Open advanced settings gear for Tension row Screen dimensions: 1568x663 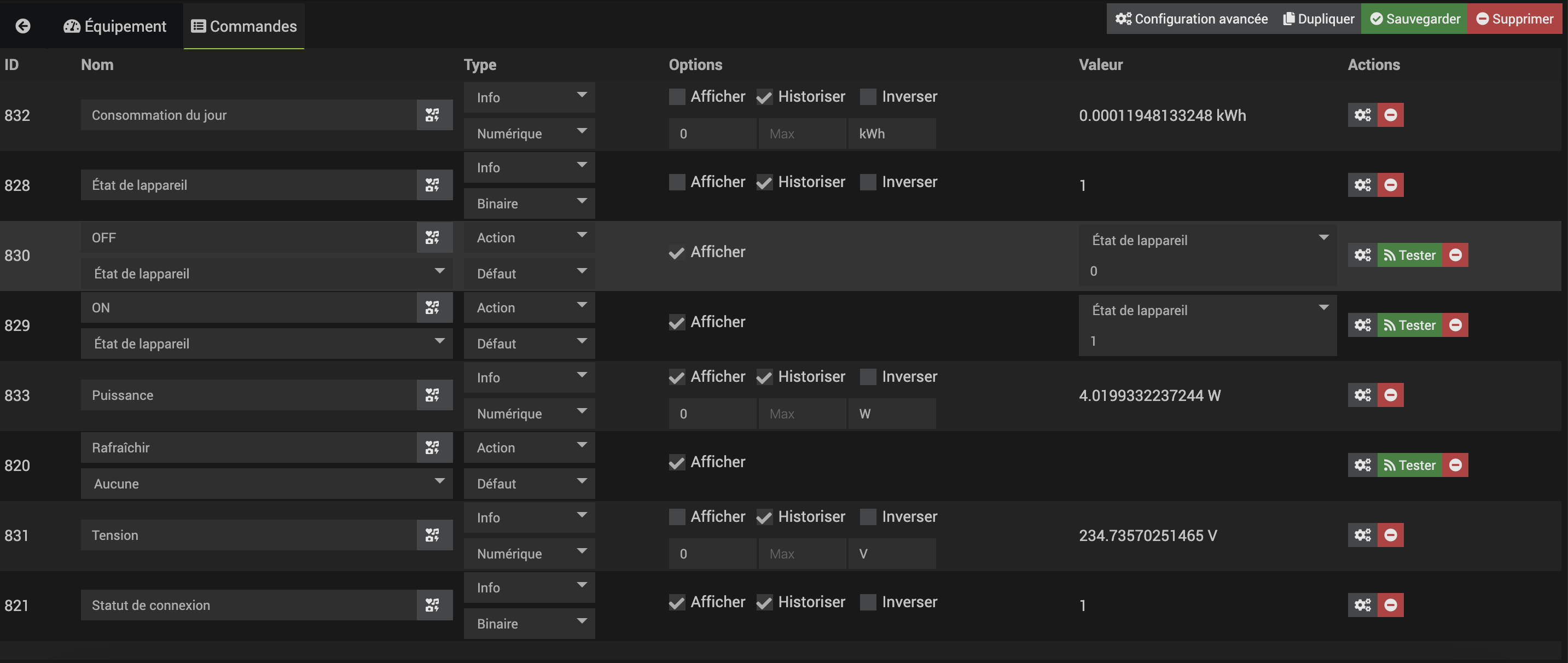1362,535
